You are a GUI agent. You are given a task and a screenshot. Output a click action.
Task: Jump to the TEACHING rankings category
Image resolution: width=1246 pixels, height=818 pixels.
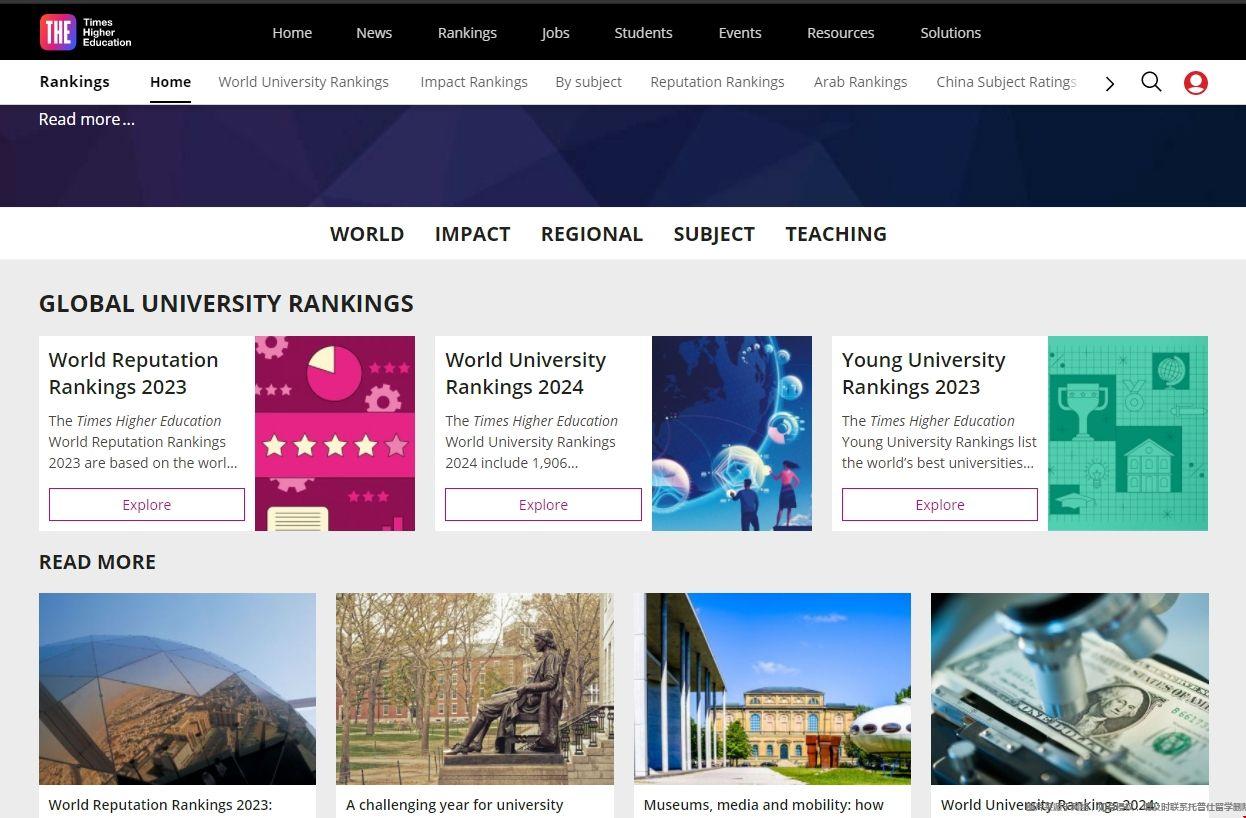836,234
